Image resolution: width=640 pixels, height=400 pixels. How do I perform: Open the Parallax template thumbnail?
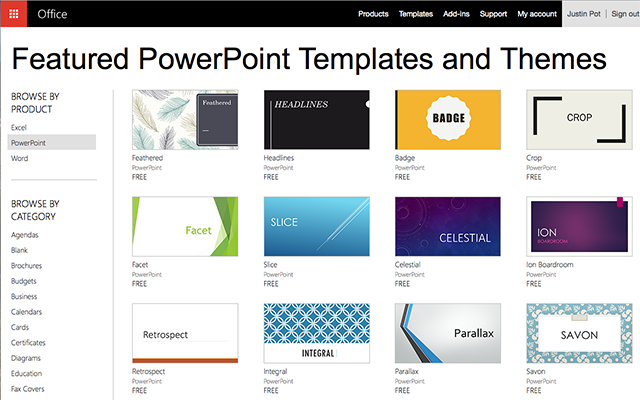tap(448, 333)
